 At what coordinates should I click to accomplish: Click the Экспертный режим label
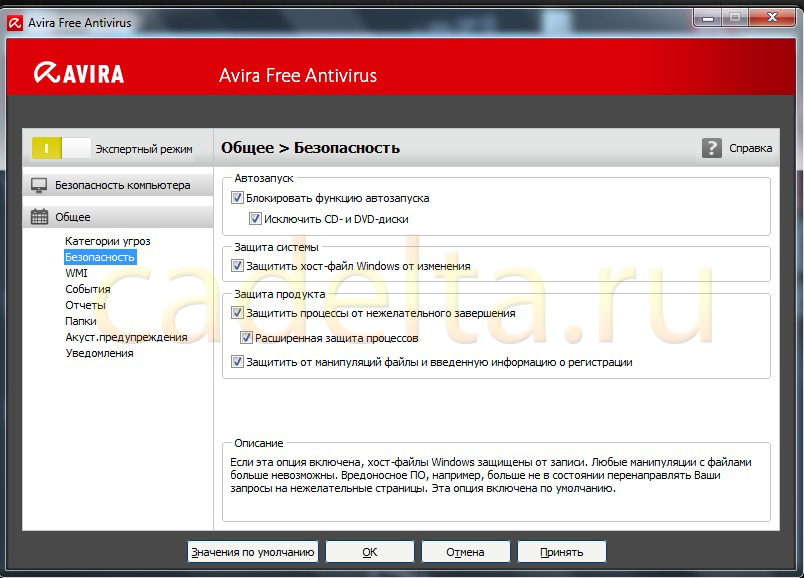[x=144, y=149]
